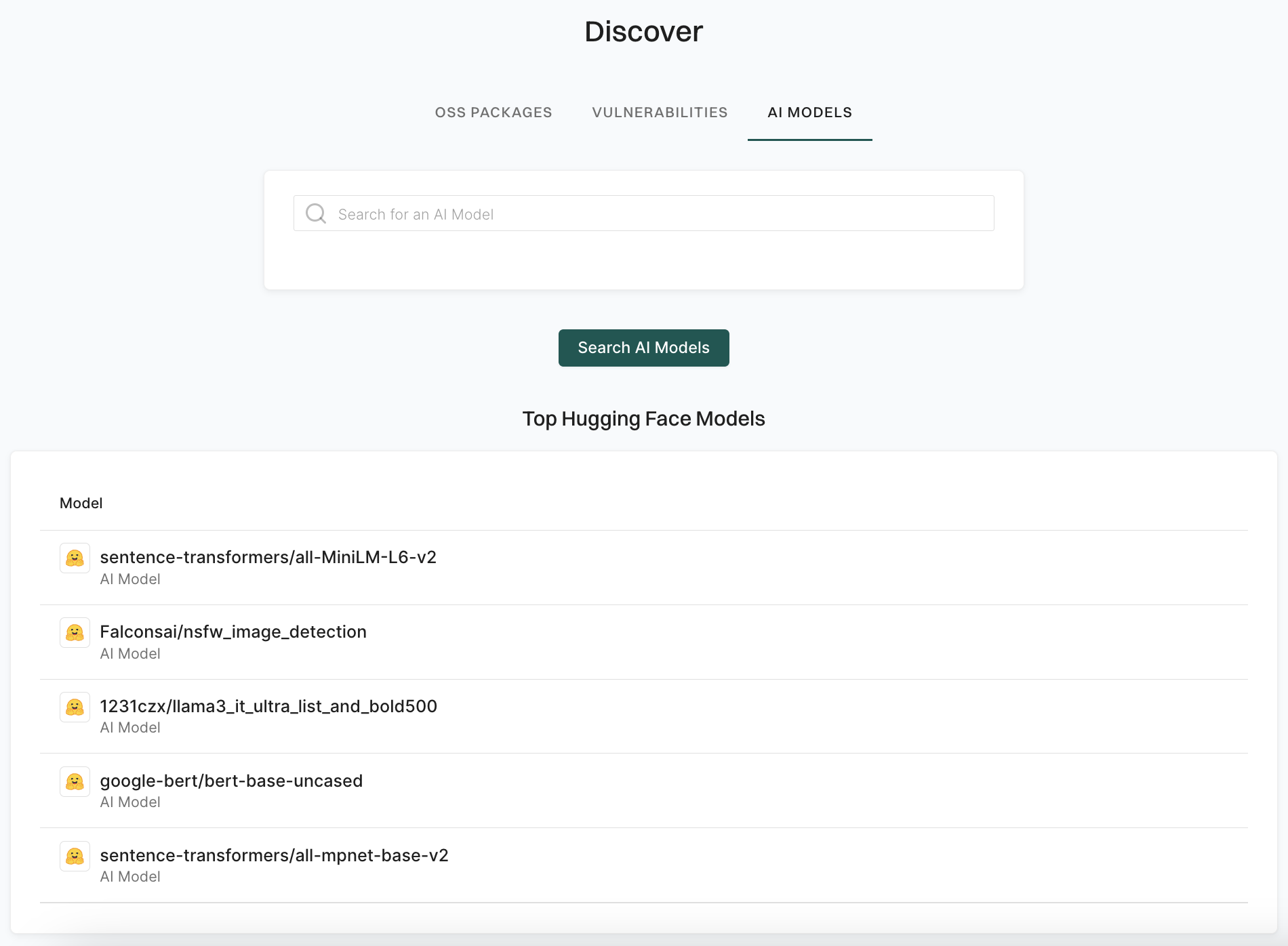The width and height of the screenshot is (1288, 946).
Task: Click the magnifying glass search icon
Action: 315,213
